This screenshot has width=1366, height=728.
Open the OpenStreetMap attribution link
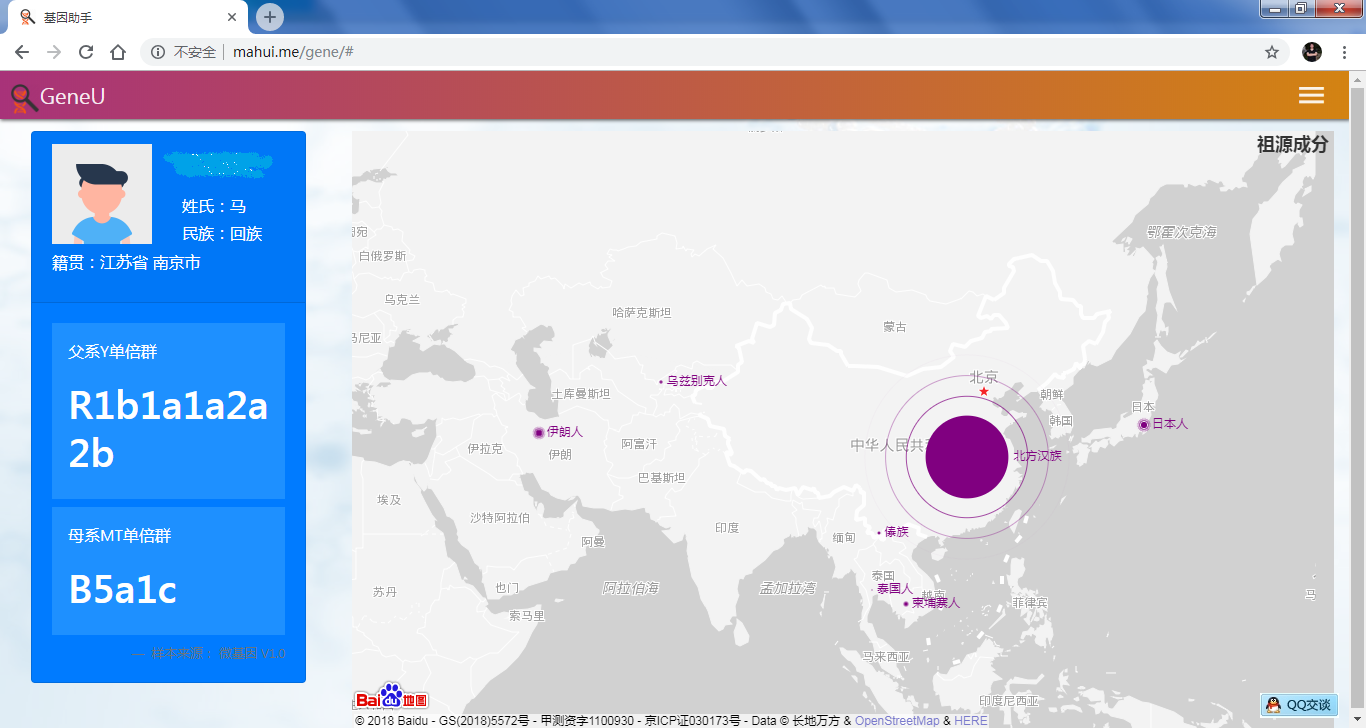[896, 720]
